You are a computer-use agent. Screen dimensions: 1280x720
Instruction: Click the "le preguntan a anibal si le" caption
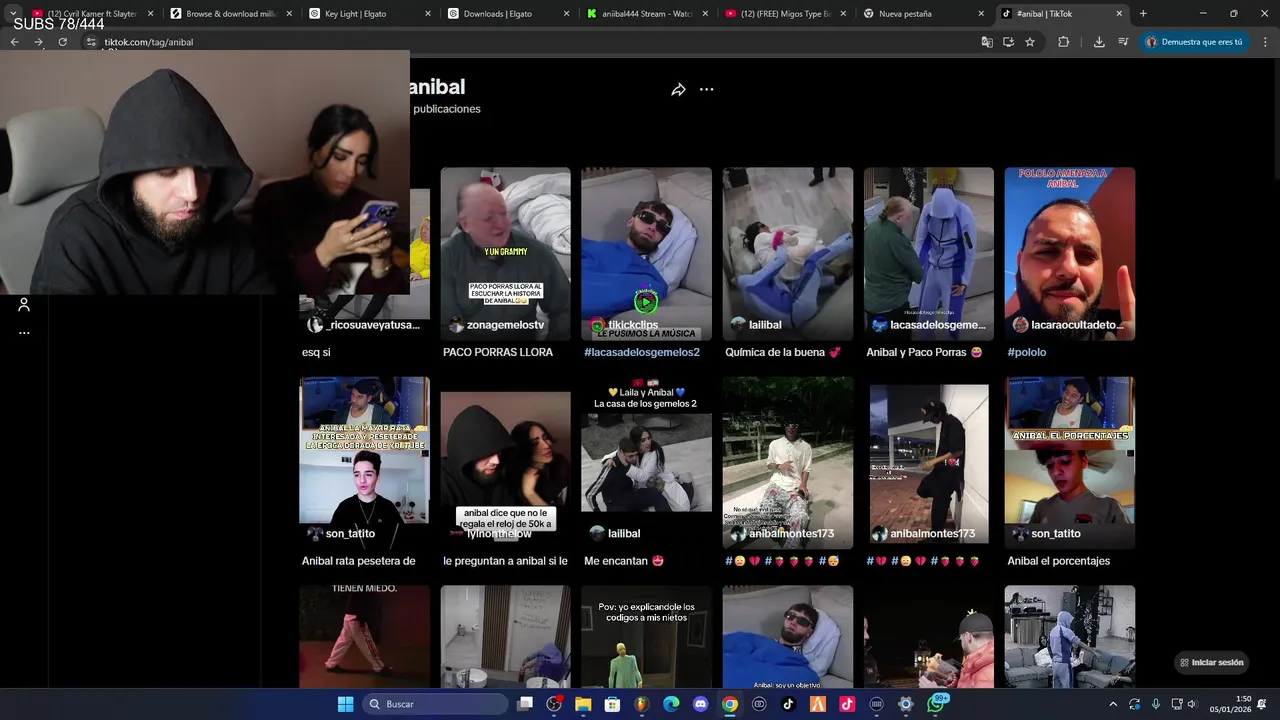[505, 561]
